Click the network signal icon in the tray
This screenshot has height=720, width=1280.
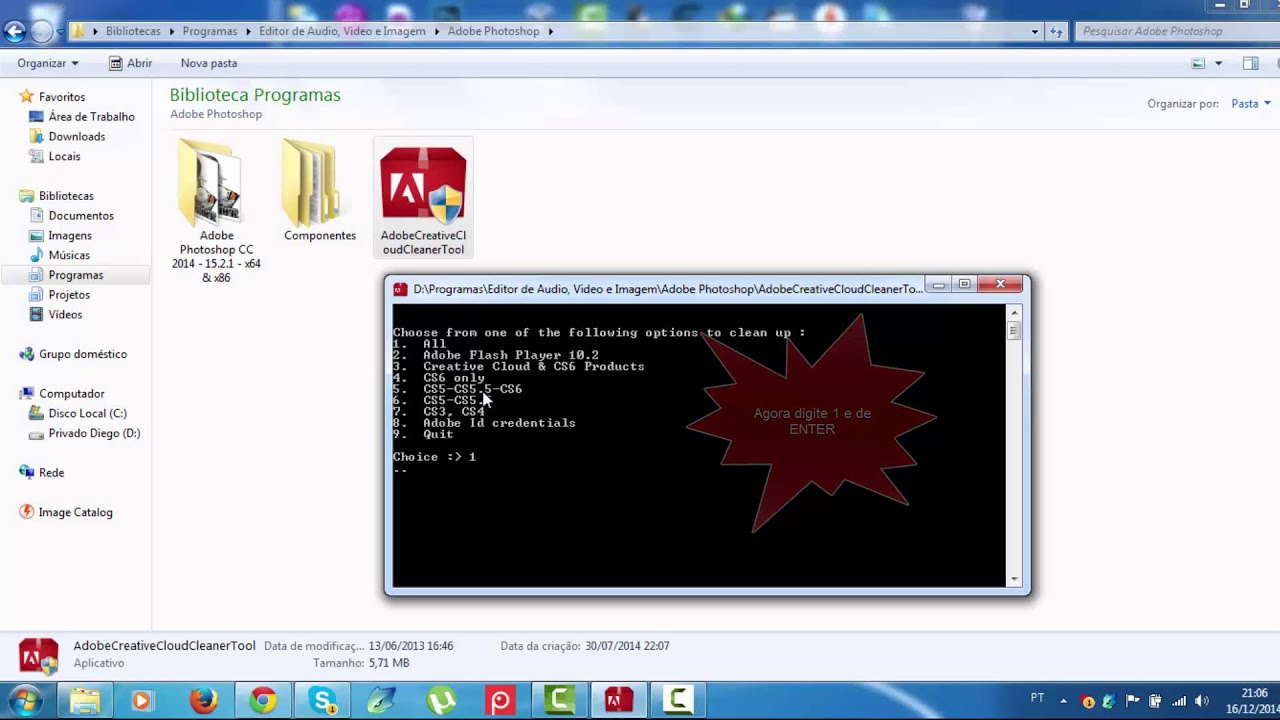click(1178, 701)
